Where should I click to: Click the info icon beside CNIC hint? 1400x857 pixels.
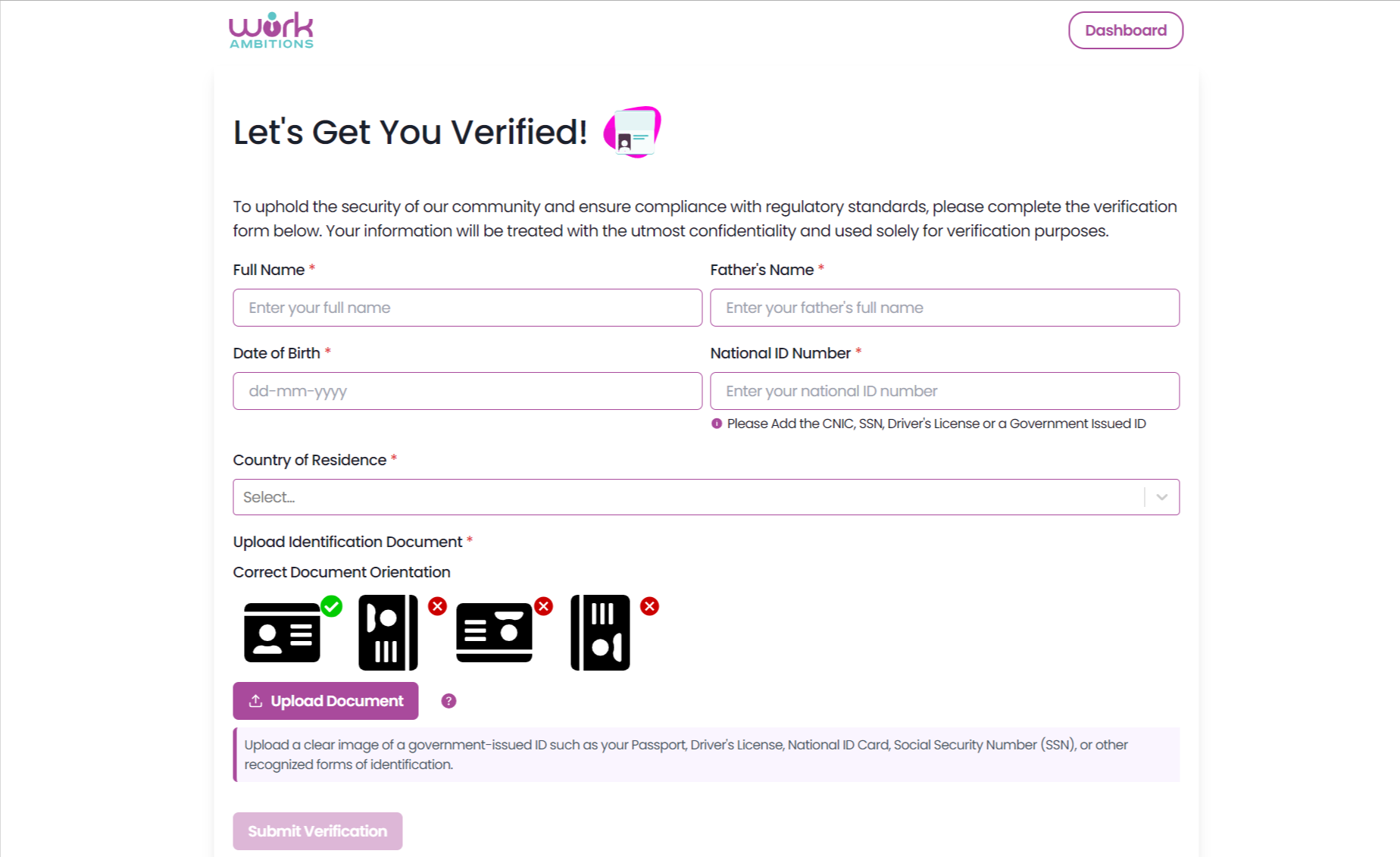pyautogui.click(x=717, y=424)
